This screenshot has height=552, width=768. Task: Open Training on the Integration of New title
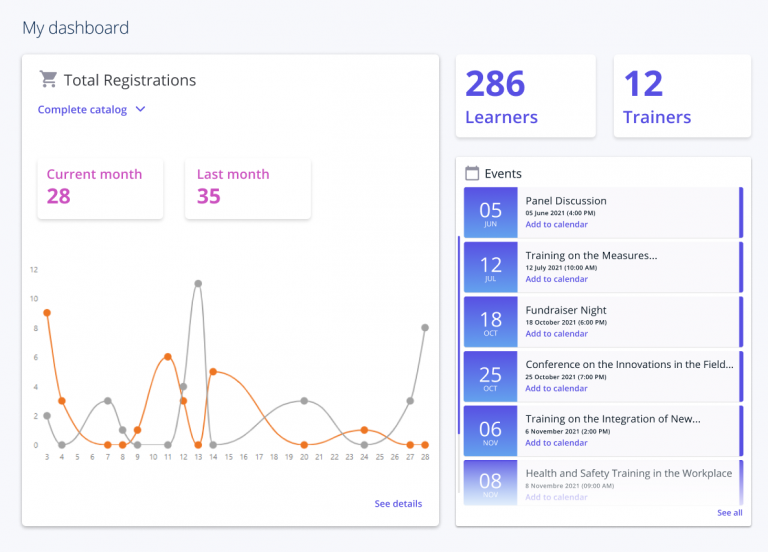[613, 419]
